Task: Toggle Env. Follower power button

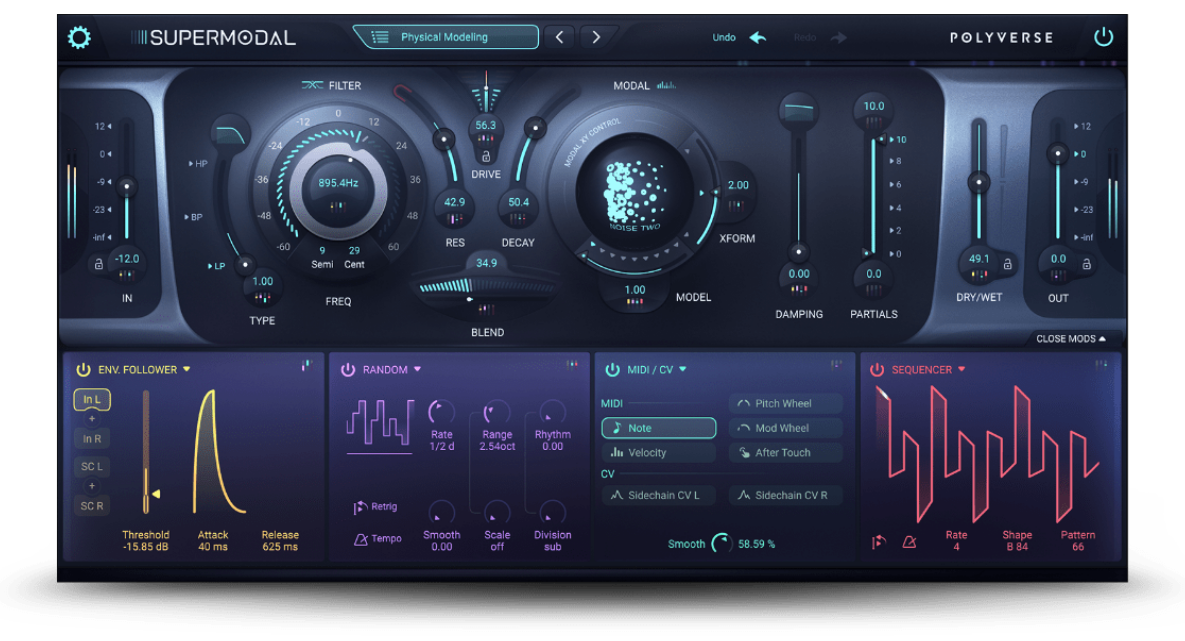Action: pos(83,370)
